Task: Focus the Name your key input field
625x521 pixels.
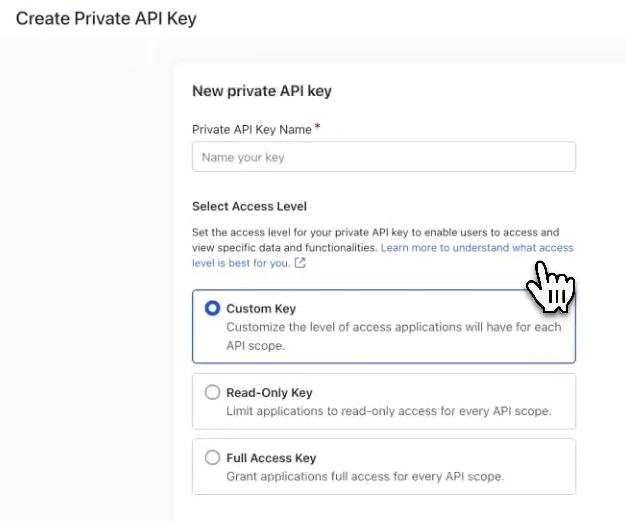Action: [x=383, y=157]
